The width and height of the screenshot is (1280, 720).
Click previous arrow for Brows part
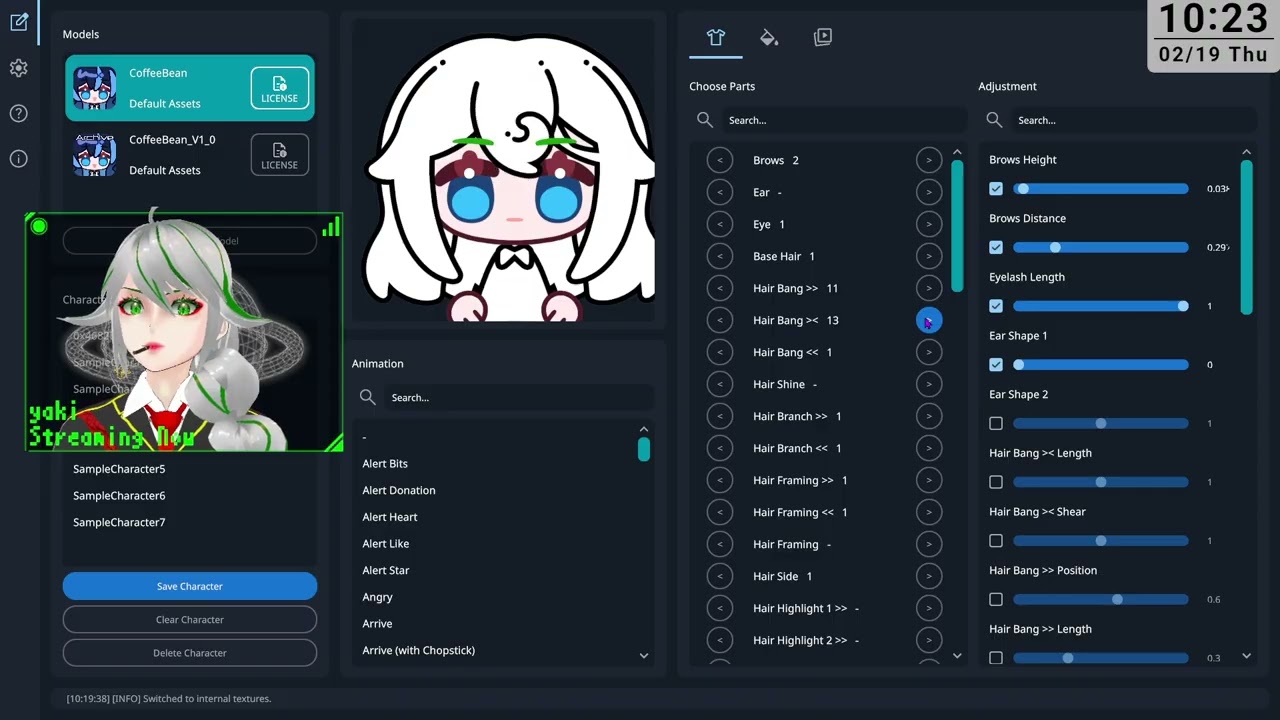720,160
